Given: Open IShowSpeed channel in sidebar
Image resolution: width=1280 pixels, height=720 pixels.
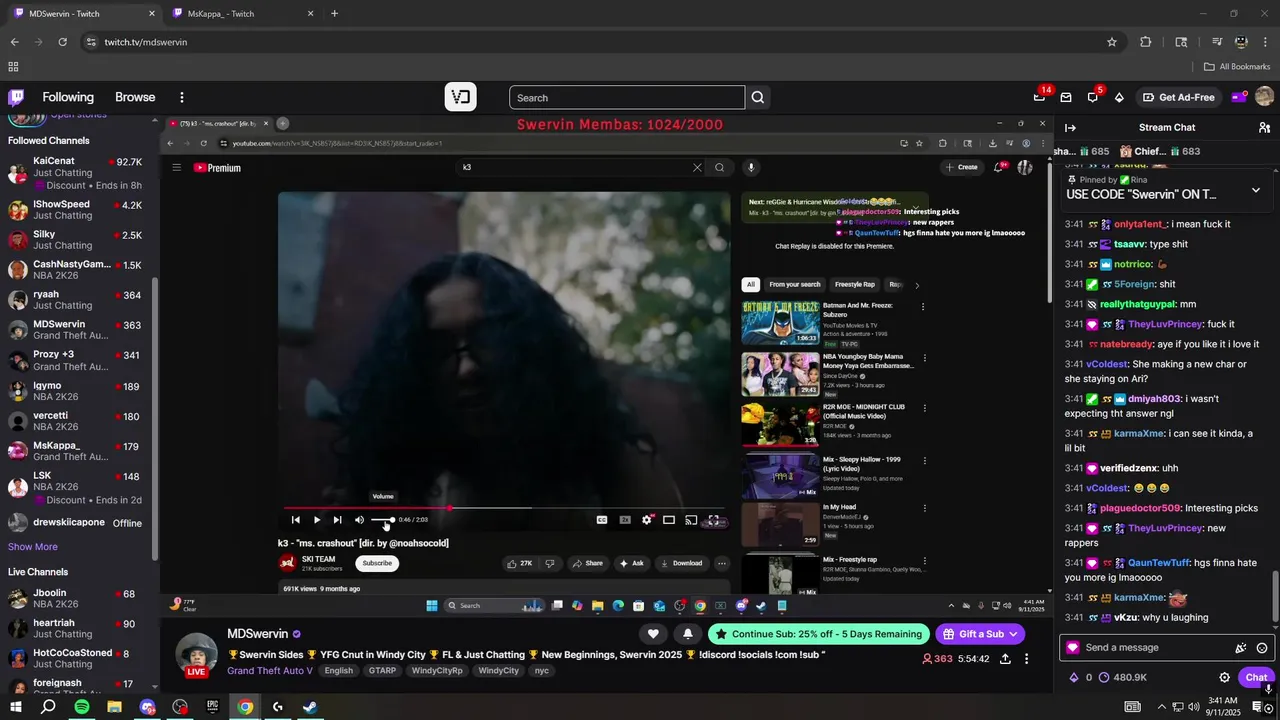Looking at the screenshot, I should click(x=76, y=210).
